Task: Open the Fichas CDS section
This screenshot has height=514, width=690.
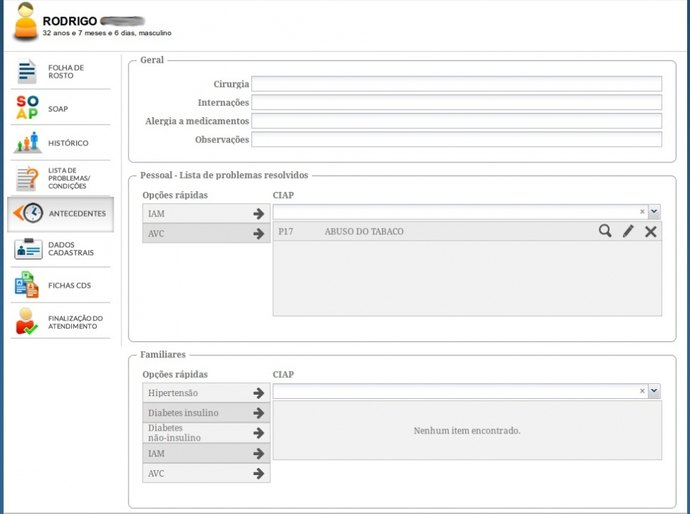Action: click(60, 285)
